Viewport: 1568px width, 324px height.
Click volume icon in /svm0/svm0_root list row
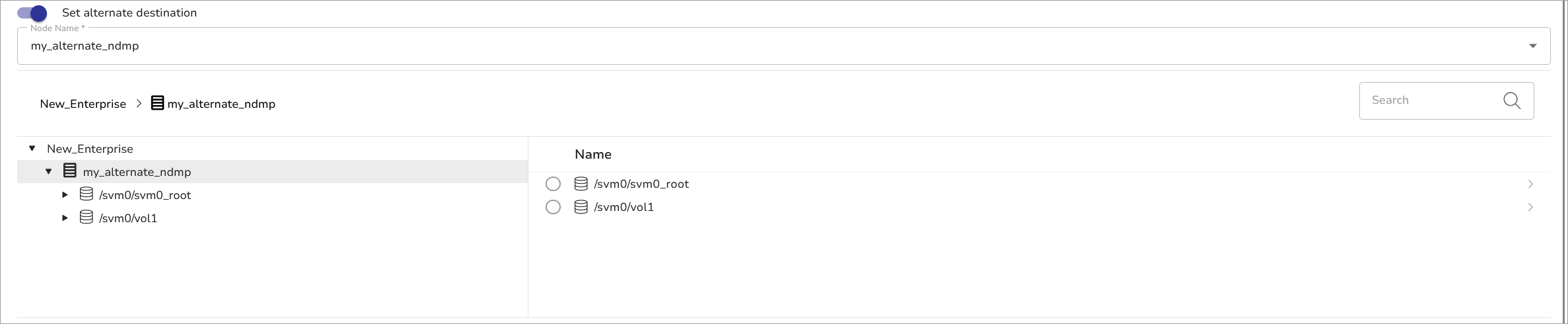pos(581,184)
